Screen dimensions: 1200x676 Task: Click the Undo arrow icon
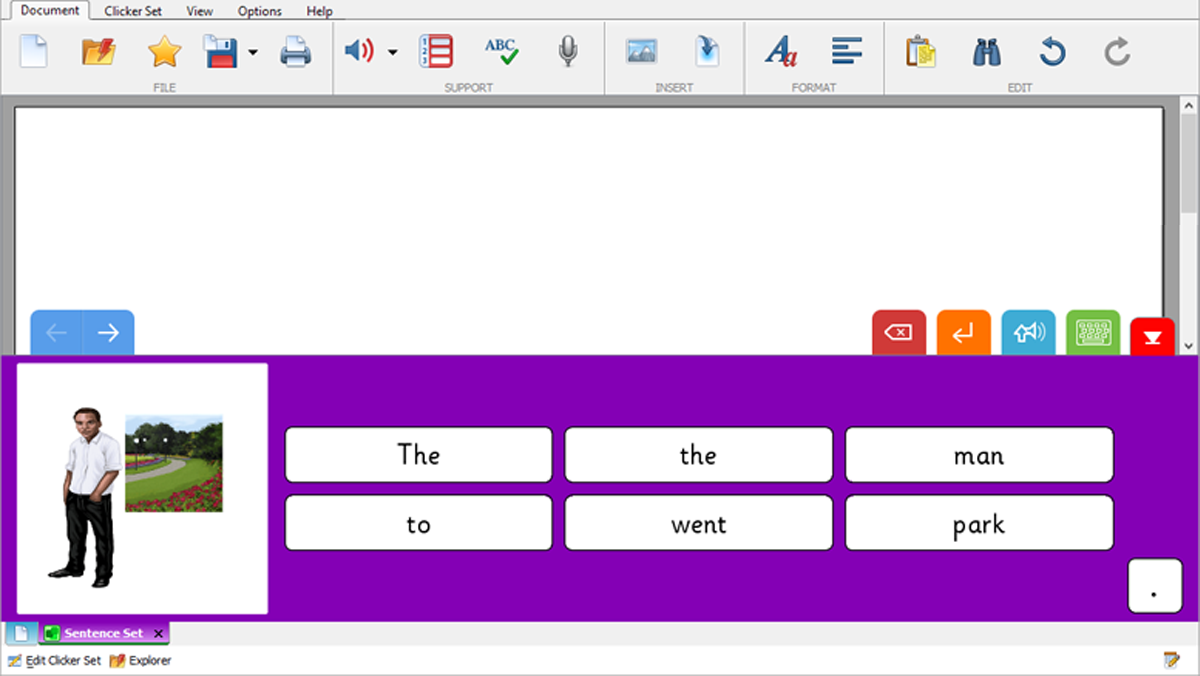1052,51
